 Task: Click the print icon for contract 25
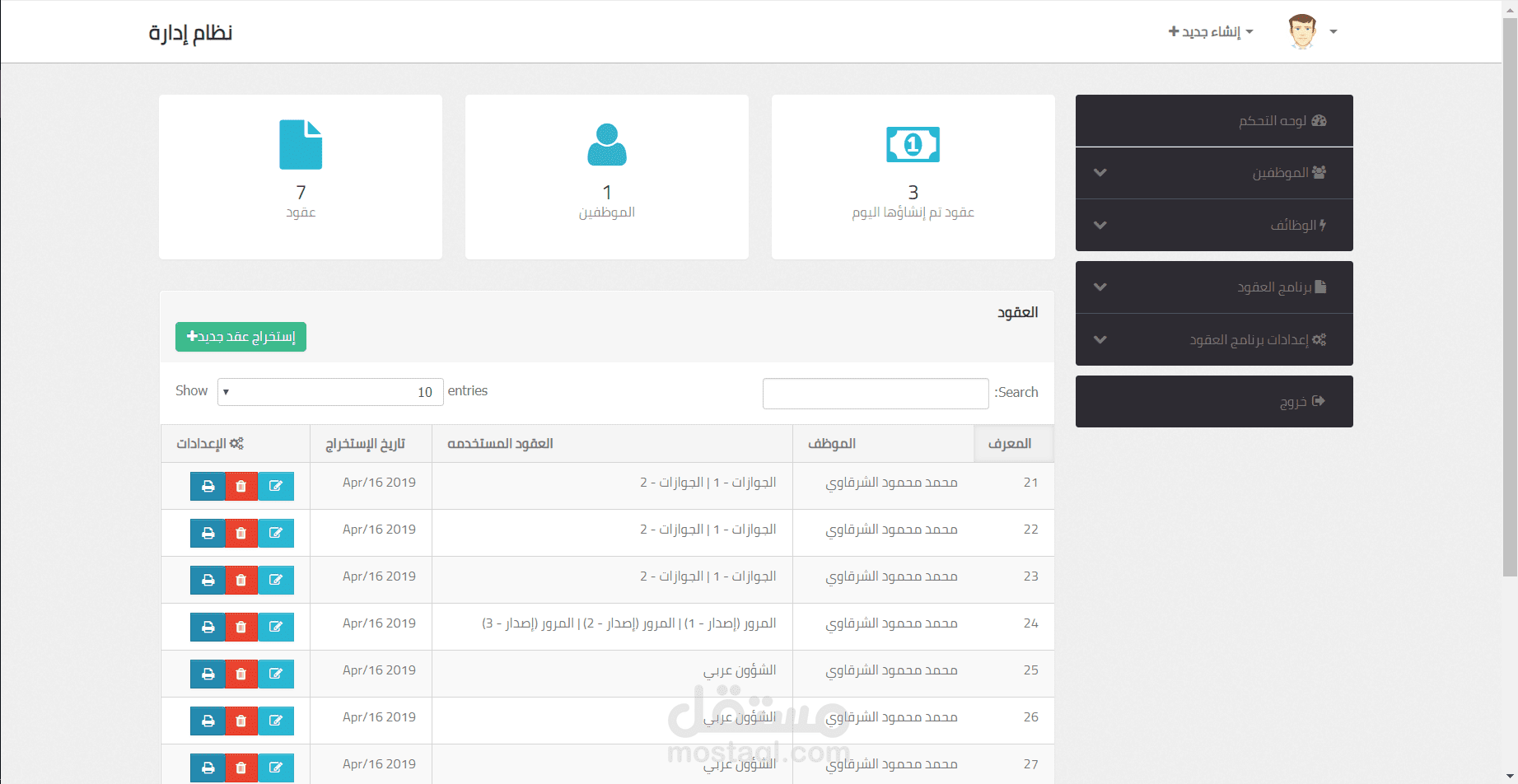[207, 674]
